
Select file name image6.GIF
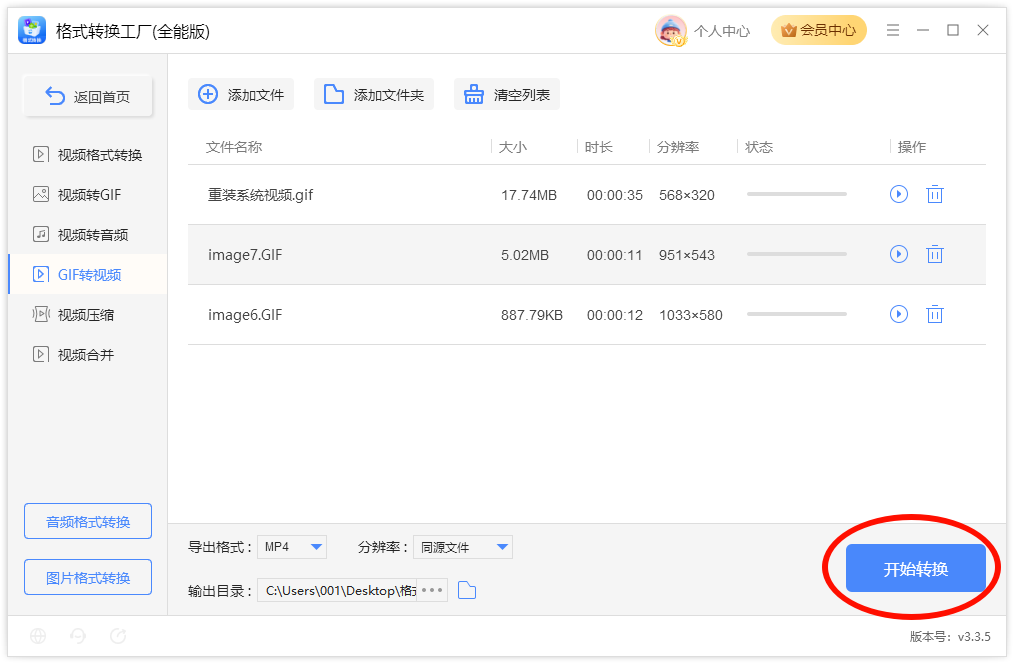[x=245, y=315]
